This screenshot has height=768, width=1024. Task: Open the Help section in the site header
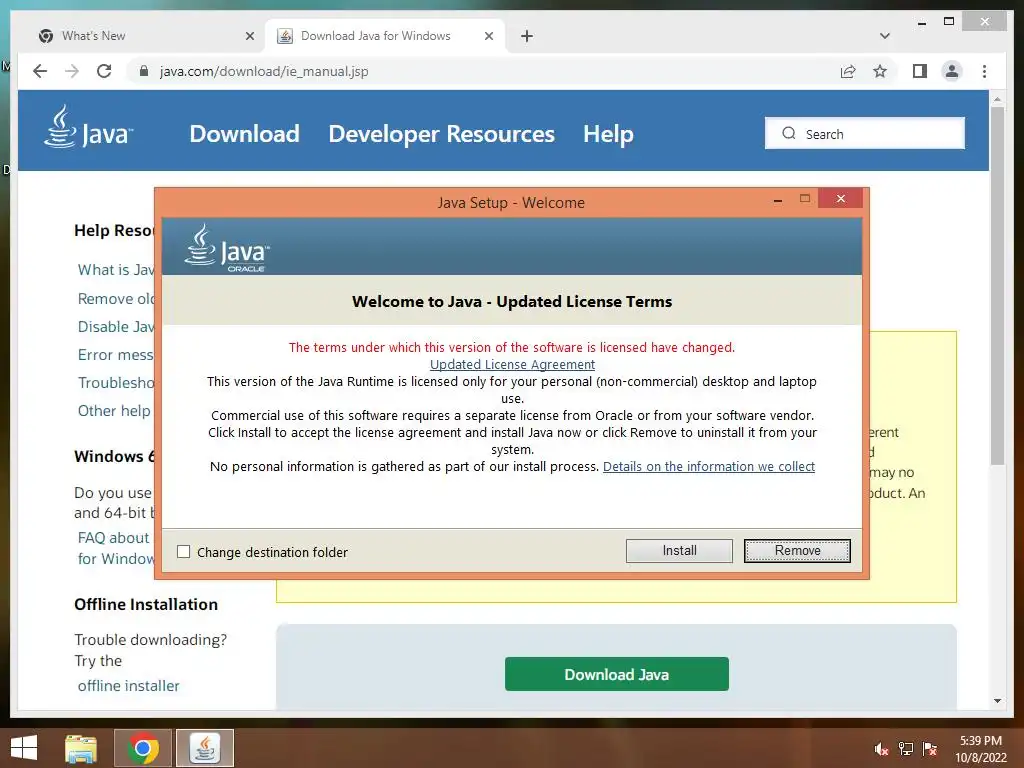tap(608, 134)
